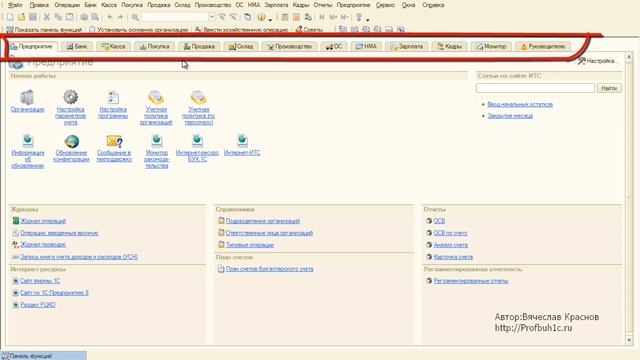The image size is (640, 360).
Task: Switch to the Банк tab
Action: click(77, 47)
